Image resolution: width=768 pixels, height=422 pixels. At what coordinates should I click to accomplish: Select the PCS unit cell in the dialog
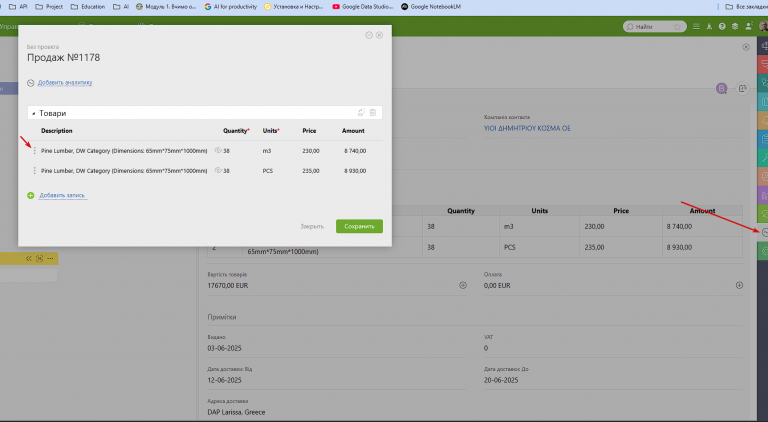(268, 171)
